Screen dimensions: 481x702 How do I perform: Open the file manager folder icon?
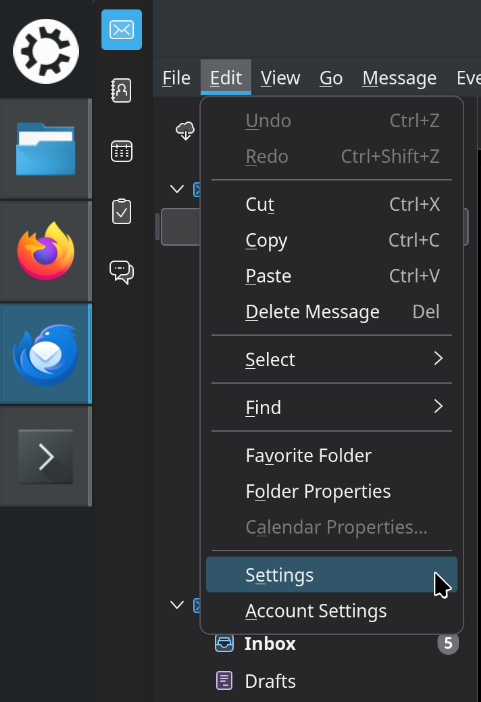pyautogui.click(x=46, y=149)
